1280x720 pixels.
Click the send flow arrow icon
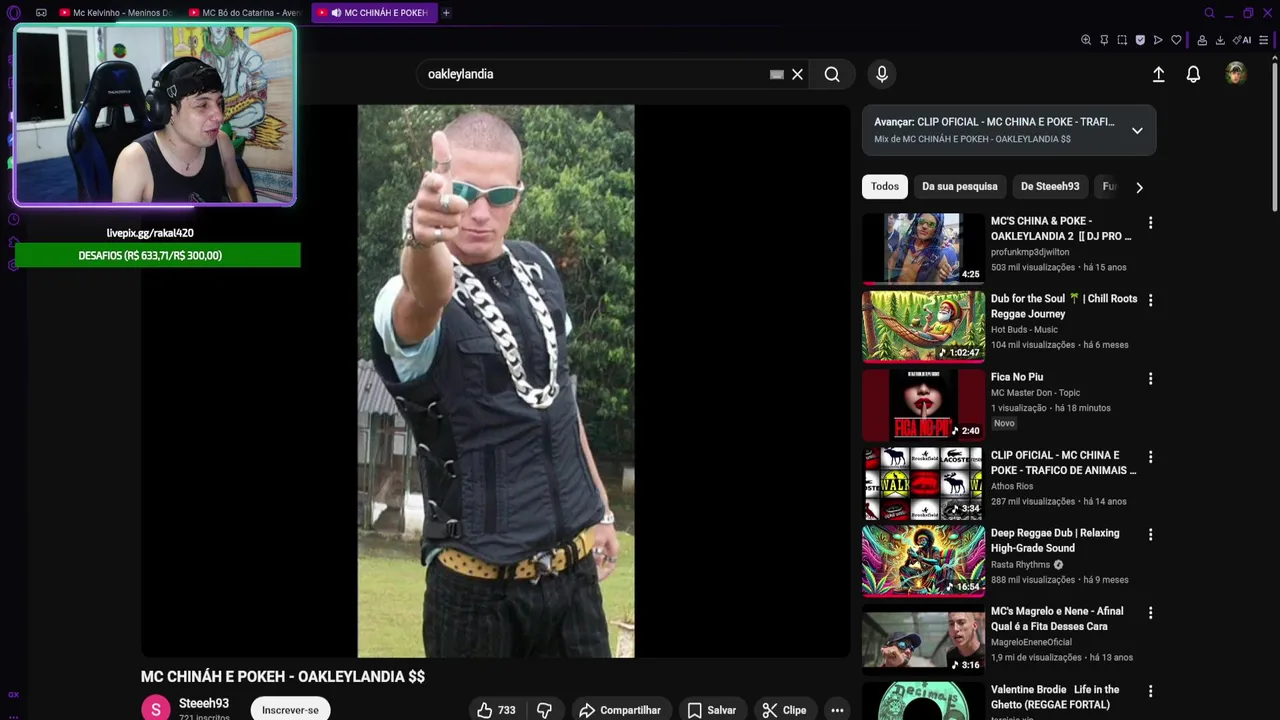point(1158,40)
